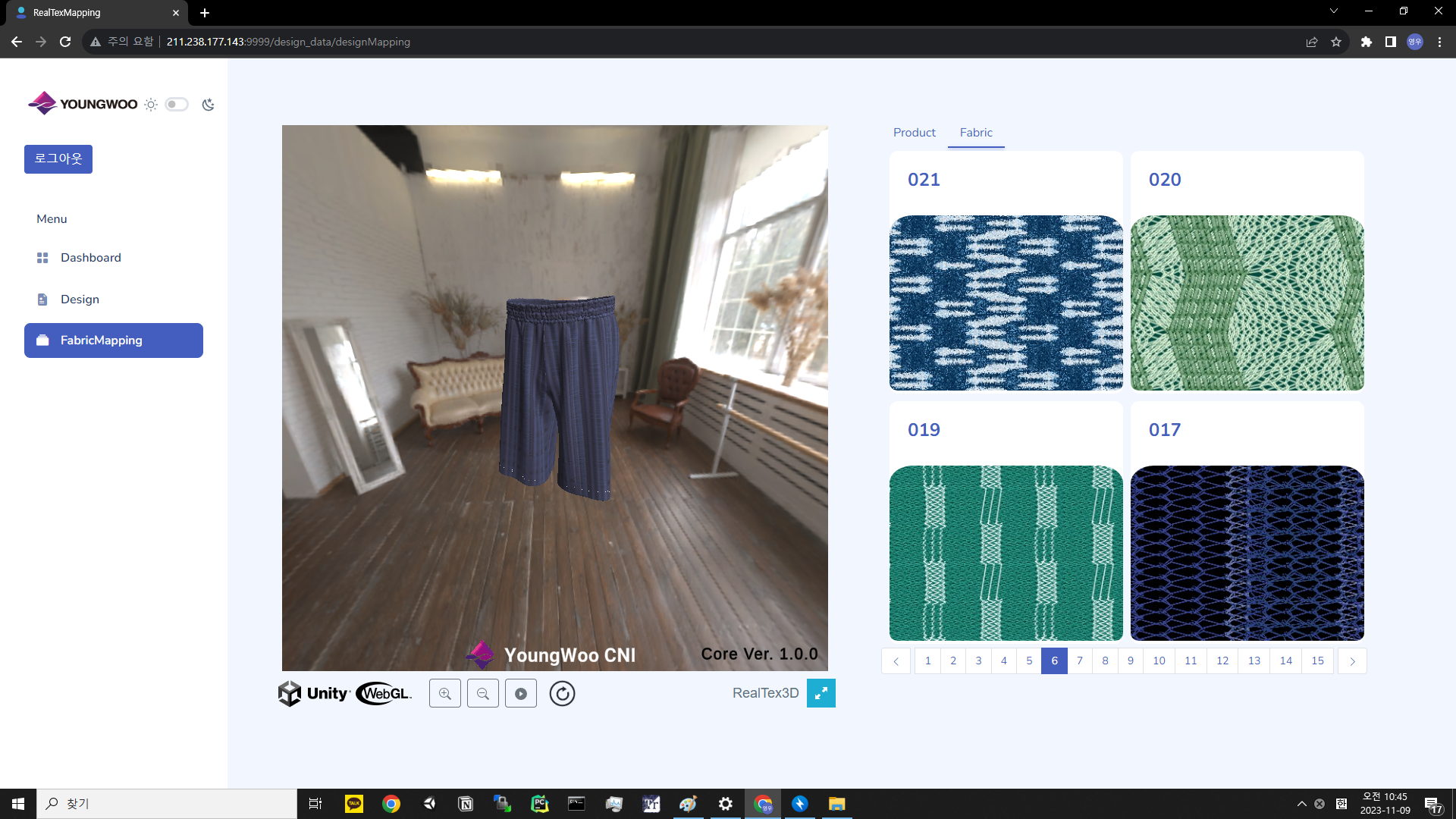Screen dimensions: 1456x819
Task: Open the Dashboard menu item
Action: pos(90,258)
